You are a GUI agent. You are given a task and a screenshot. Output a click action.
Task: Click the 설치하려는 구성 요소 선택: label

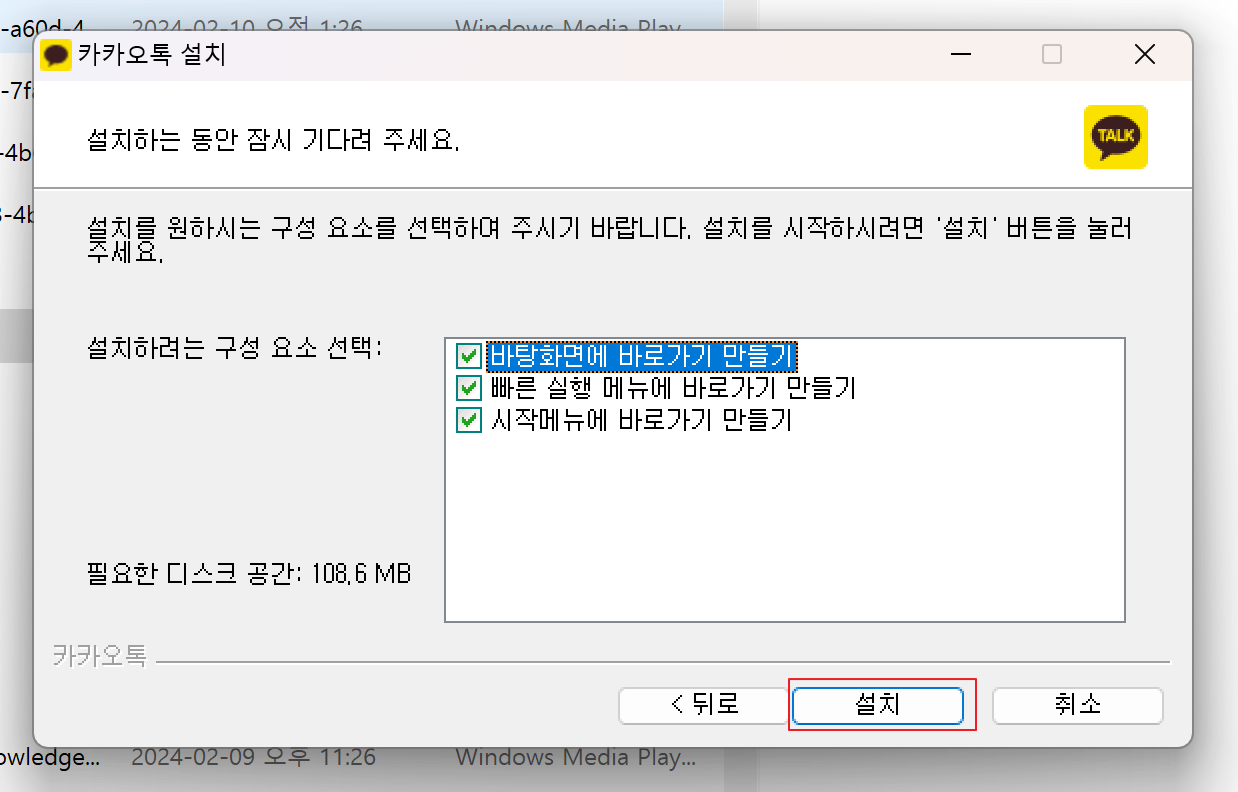point(235,349)
